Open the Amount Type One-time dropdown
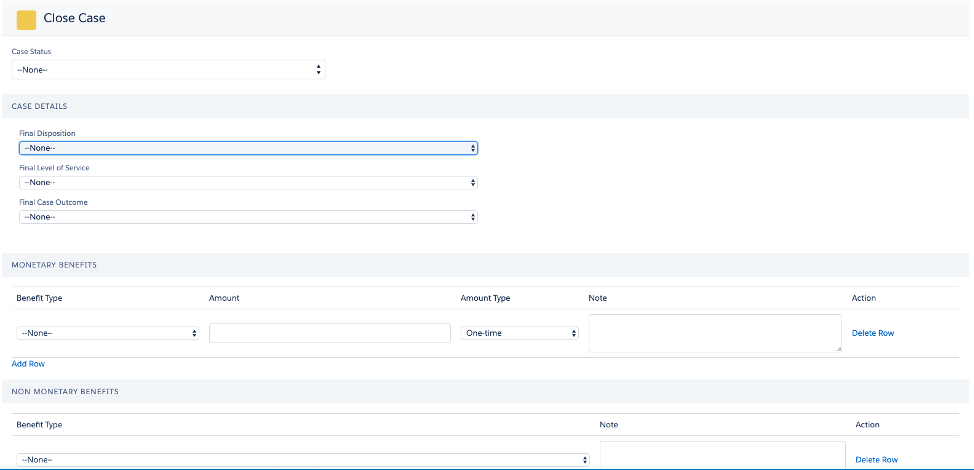This screenshot has height=470, width=974. coord(520,333)
